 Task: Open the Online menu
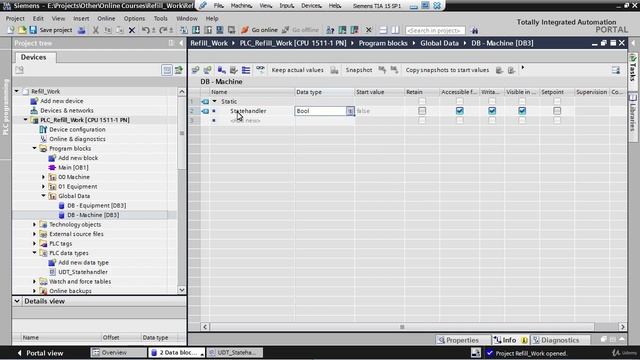(x=106, y=18)
